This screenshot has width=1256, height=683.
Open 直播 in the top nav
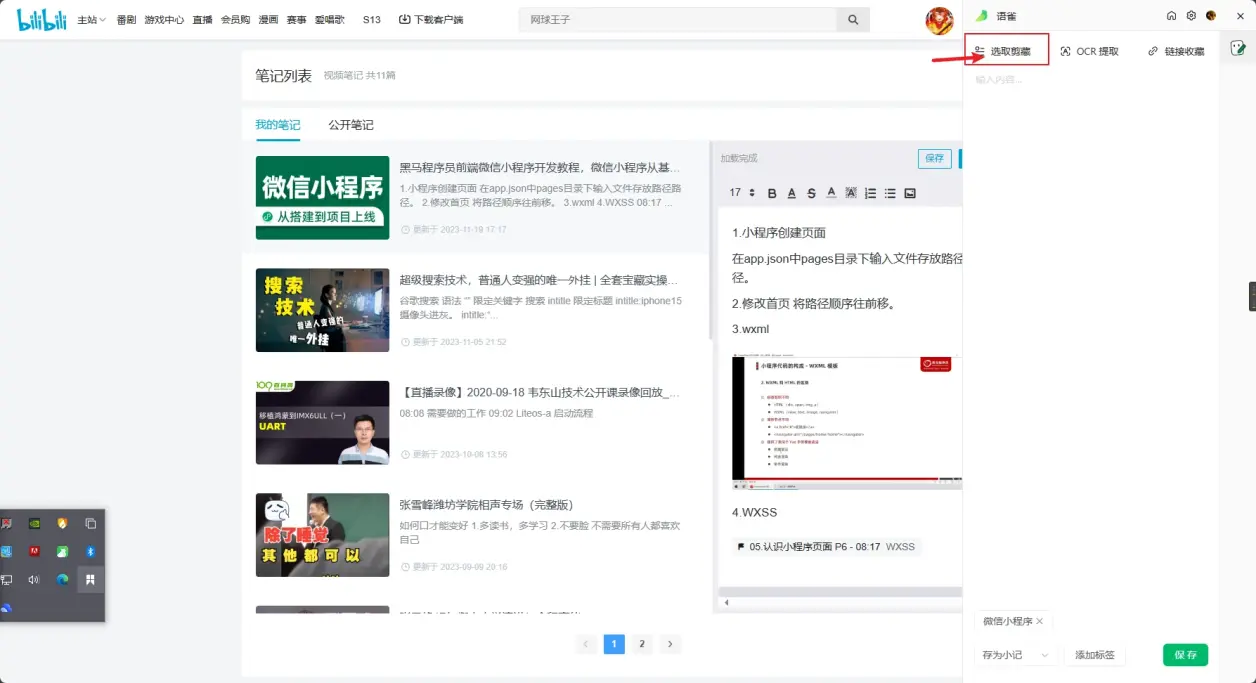point(202,20)
